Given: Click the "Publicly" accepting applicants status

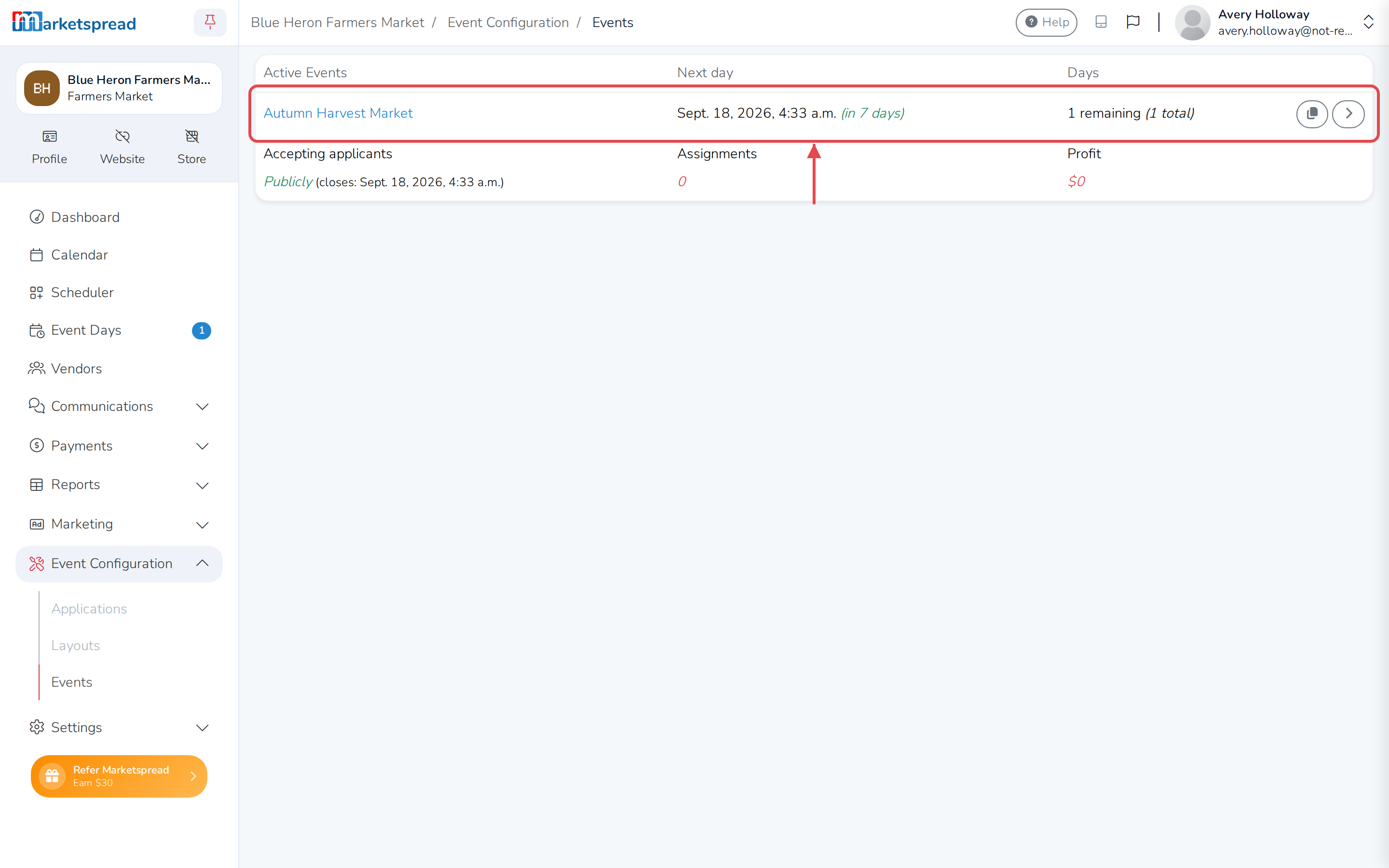Looking at the screenshot, I should pyautogui.click(x=288, y=181).
